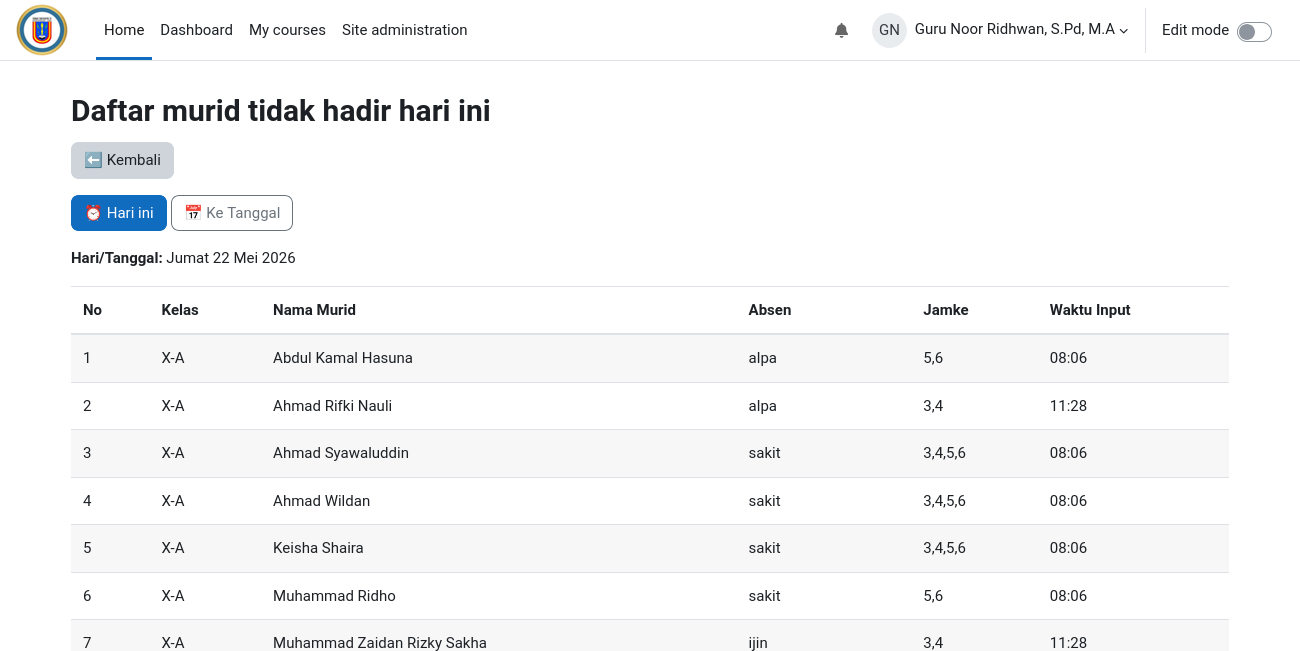Open My courses in the navigation

pos(287,30)
